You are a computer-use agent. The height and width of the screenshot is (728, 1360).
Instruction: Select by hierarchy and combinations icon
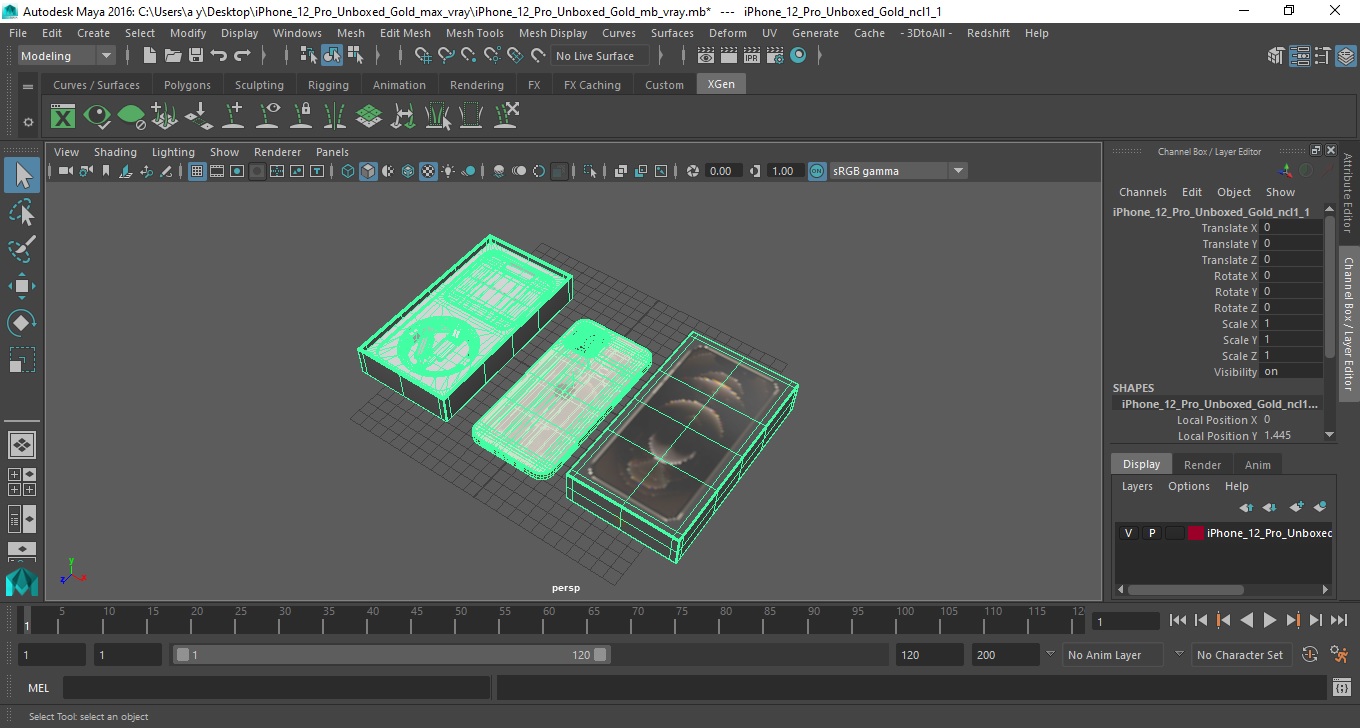pyautogui.click(x=309, y=56)
